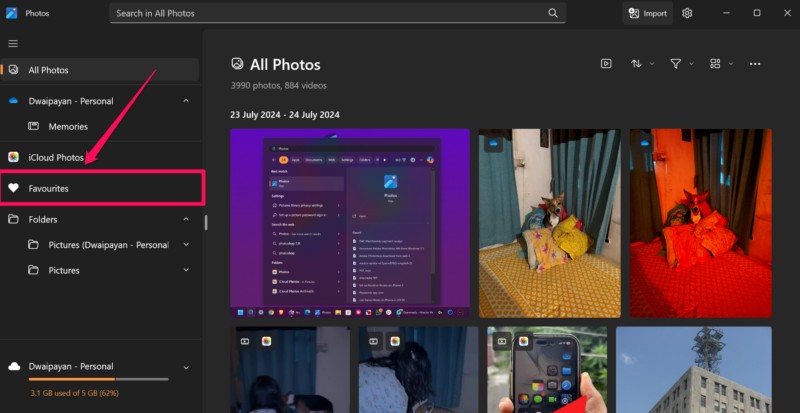The width and height of the screenshot is (800, 413).
Task: Click the hamburger navigation menu icon
Action: [13, 43]
